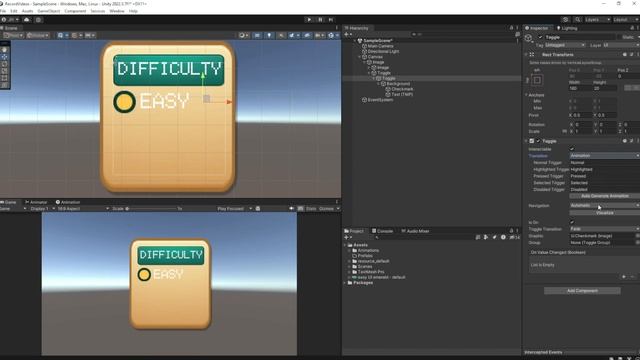Select the Rotate tool in the Scene toolbar
Viewport: 640px width, 360px height.
pyautogui.click(x=4, y=64)
